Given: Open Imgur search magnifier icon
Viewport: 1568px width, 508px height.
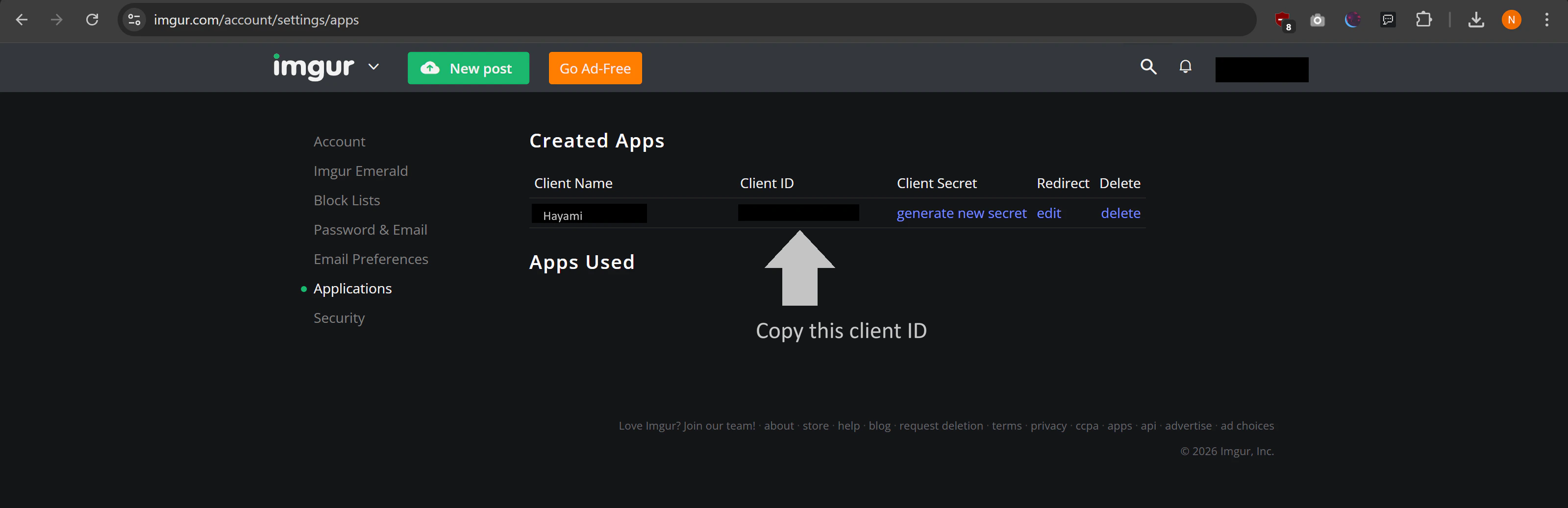Looking at the screenshot, I should click(1148, 66).
